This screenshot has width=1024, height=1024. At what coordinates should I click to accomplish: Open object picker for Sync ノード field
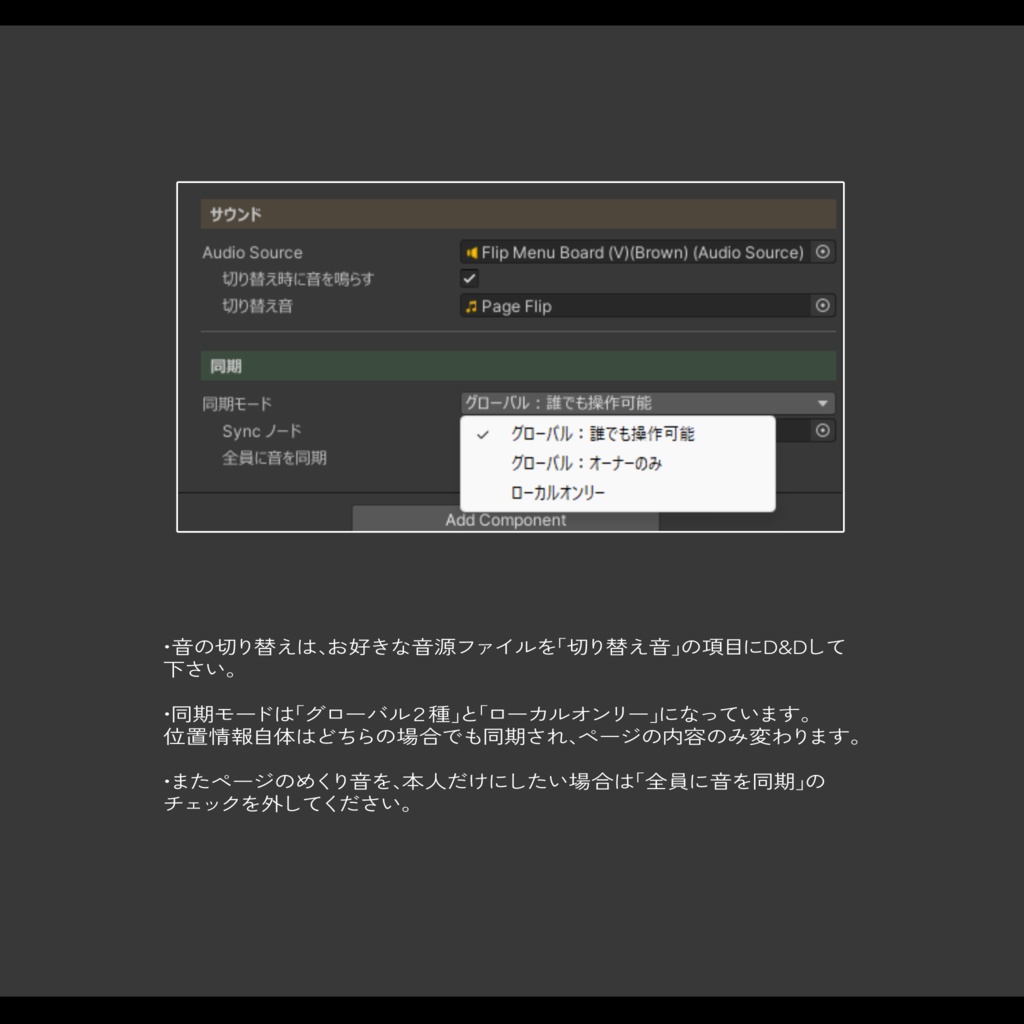(x=822, y=430)
